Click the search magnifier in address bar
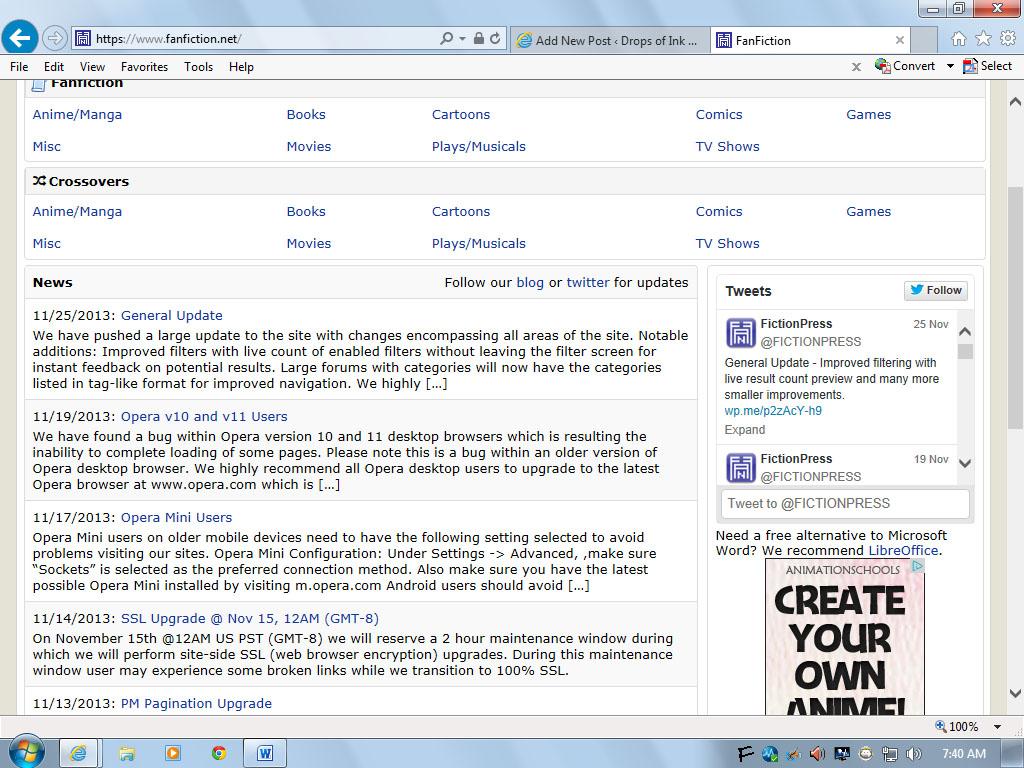The height and width of the screenshot is (768, 1024). 447,39
